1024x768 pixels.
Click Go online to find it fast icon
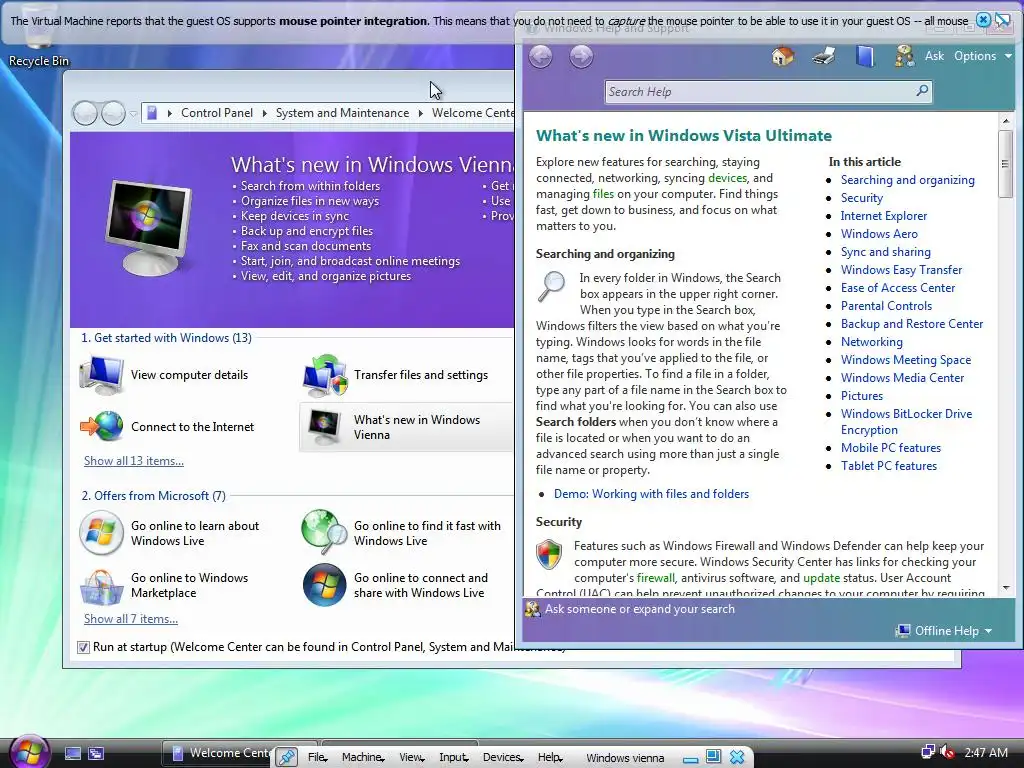click(x=325, y=533)
